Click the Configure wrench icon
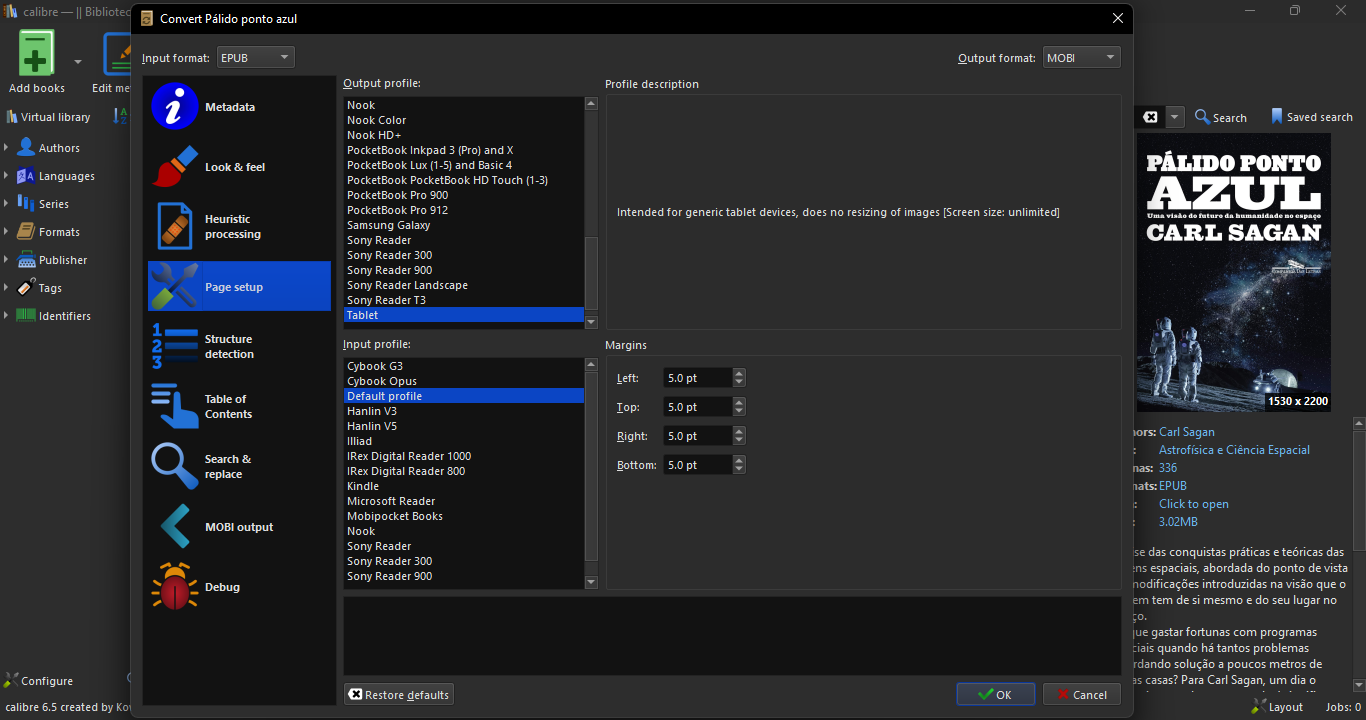Screen dimensions: 1366x720 tap(11, 681)
